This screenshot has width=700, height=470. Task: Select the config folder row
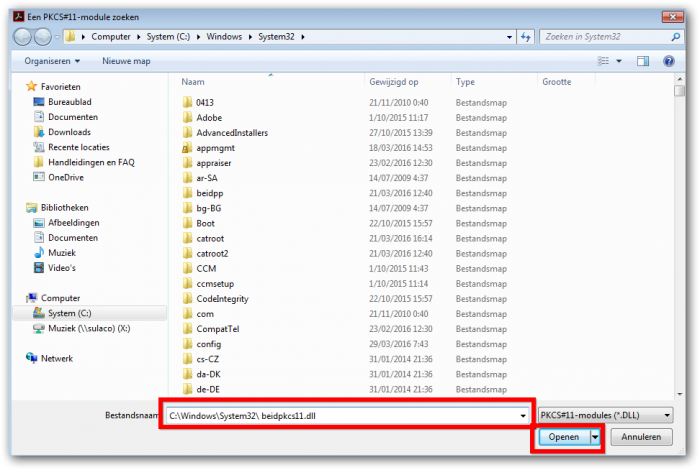click(x=345, y=344)
